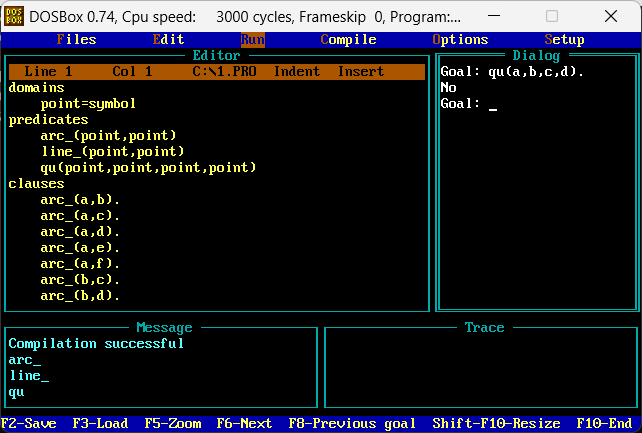Viewport: 642px width, 433px height.
Task: Click F6-Next in the bottom bar
Action: pos(244,423)
